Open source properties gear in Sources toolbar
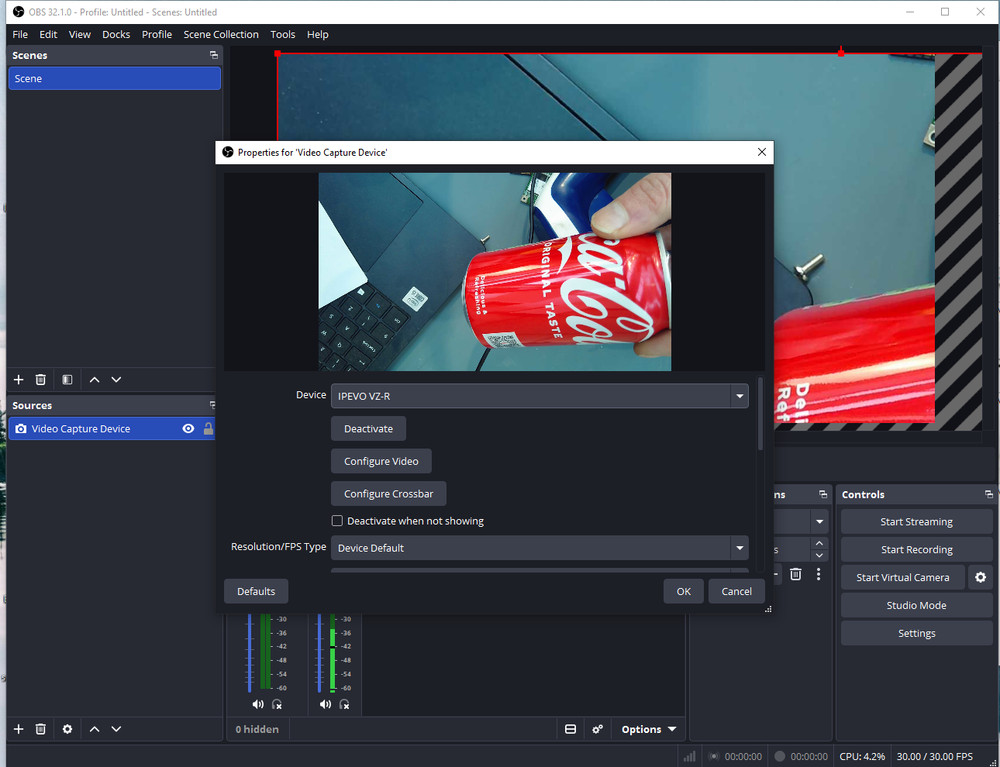1000x767 pixels. [x=67, y=729]
